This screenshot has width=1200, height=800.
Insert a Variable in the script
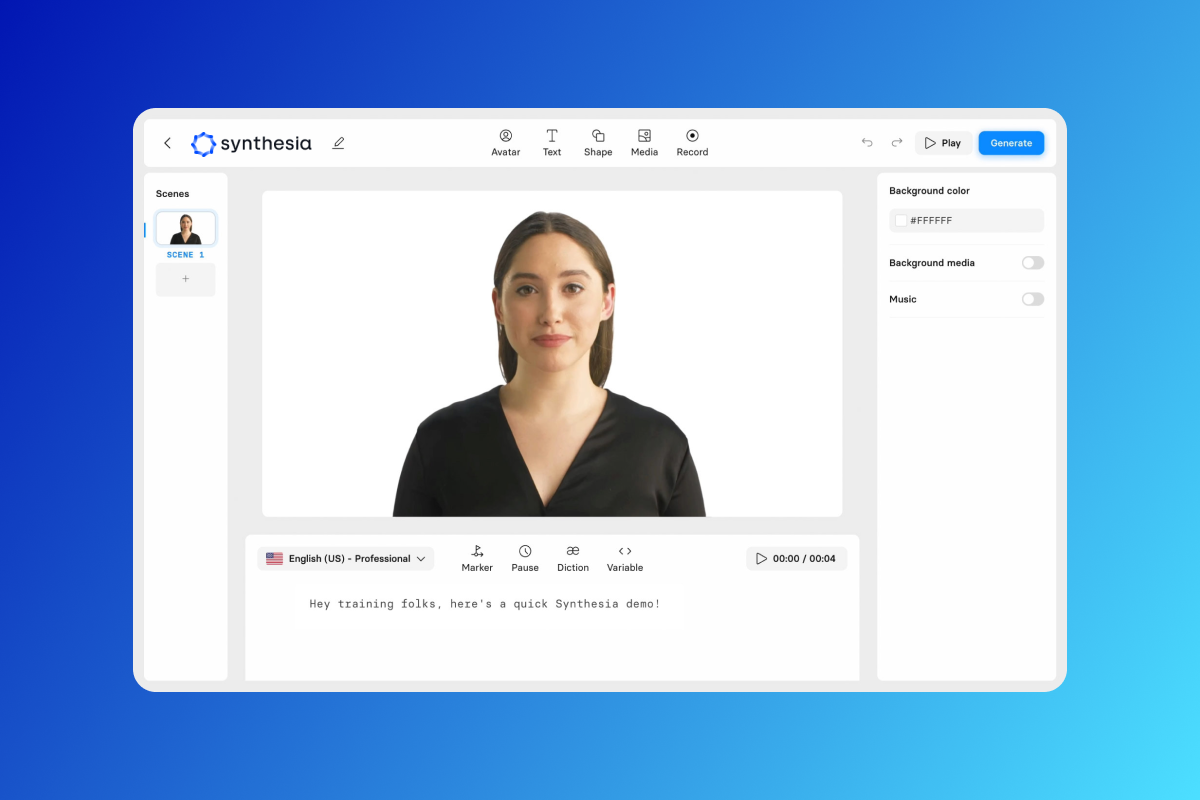coord(625,558)
